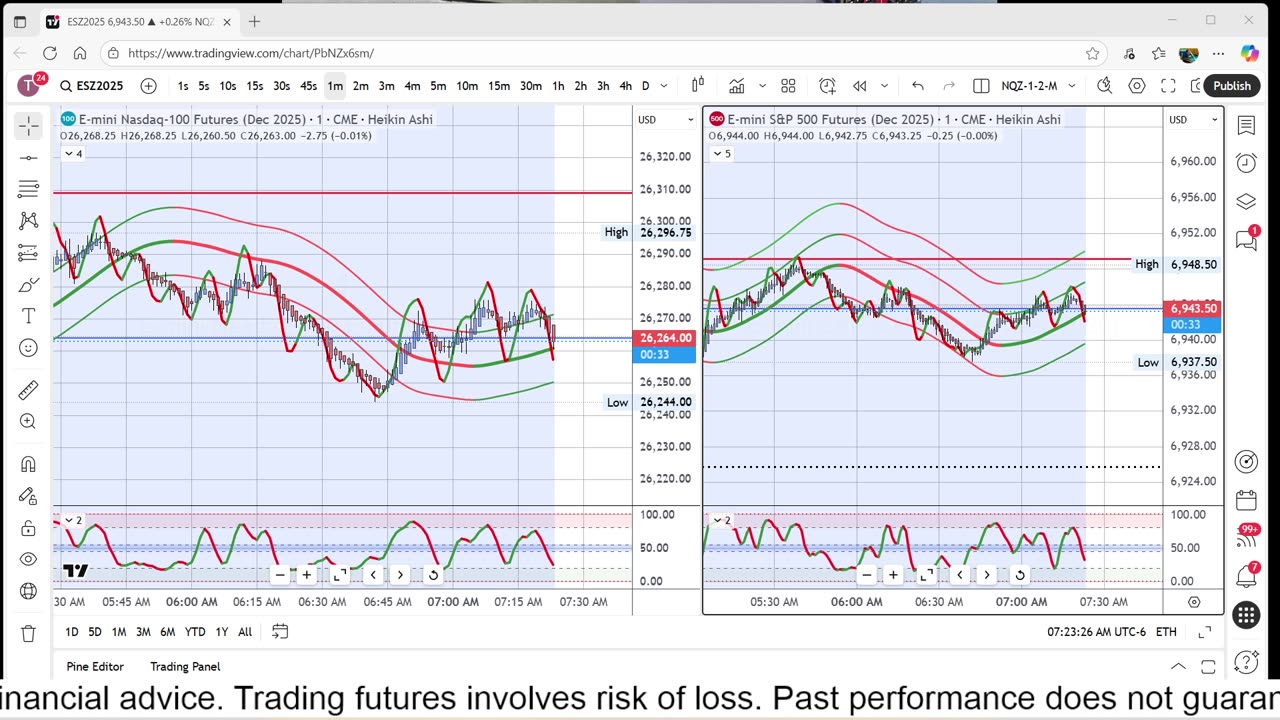
Task: Select the 1h timeframe
Action: [558, 86]
